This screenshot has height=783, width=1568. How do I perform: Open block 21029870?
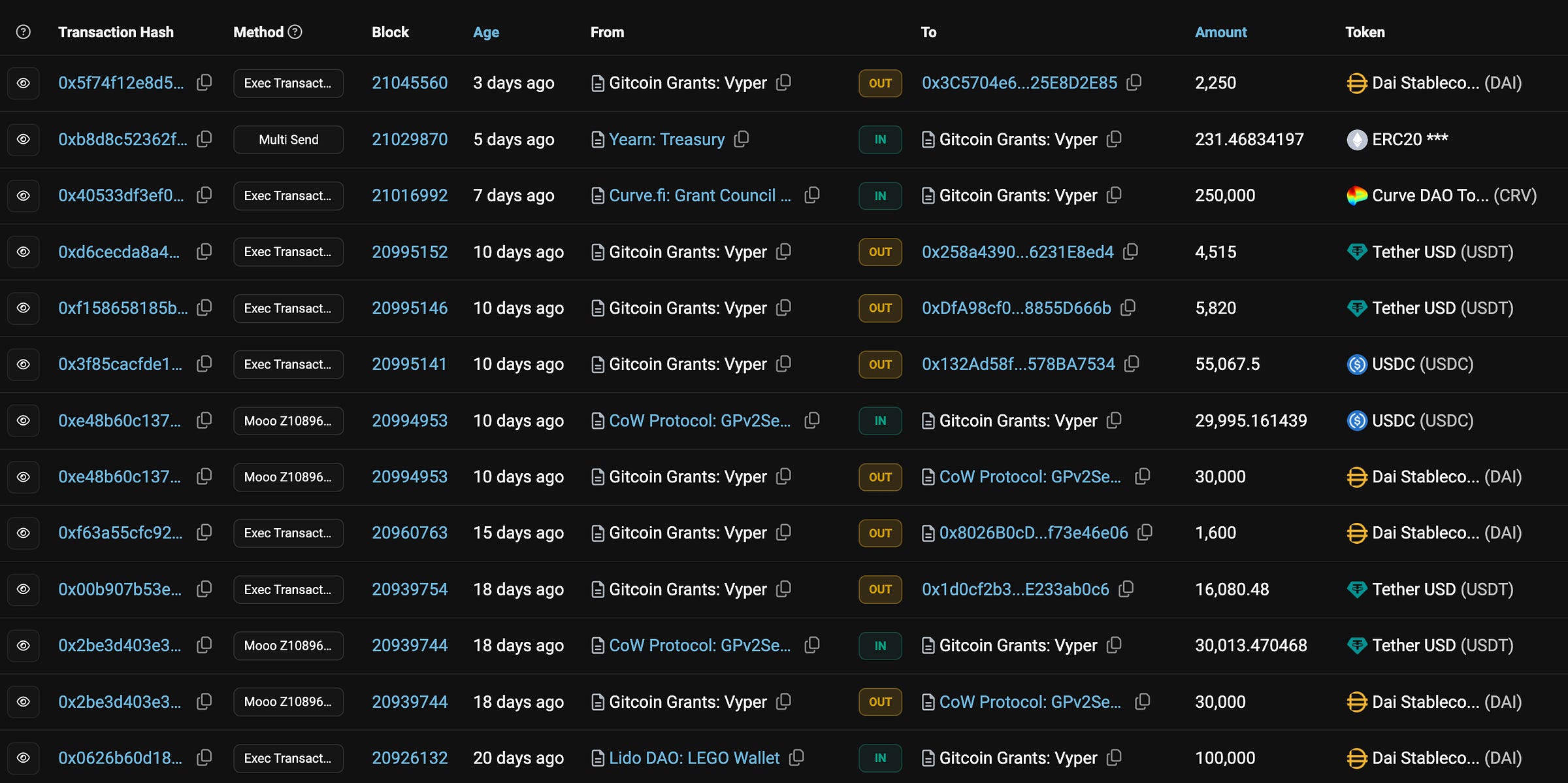[x=410, y=139]
